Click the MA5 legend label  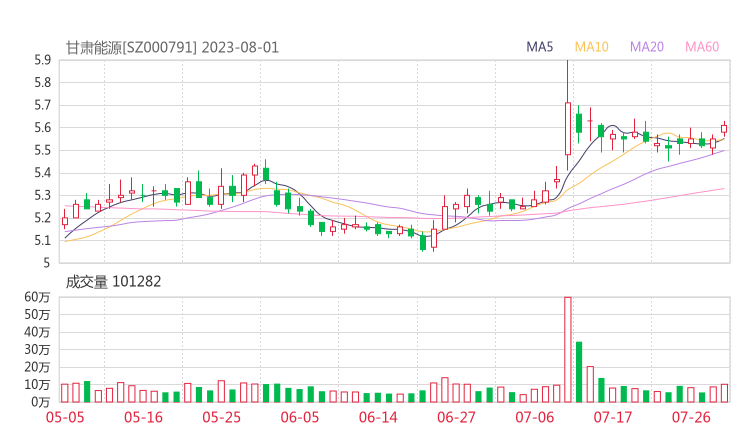click(x=539, y=47)
